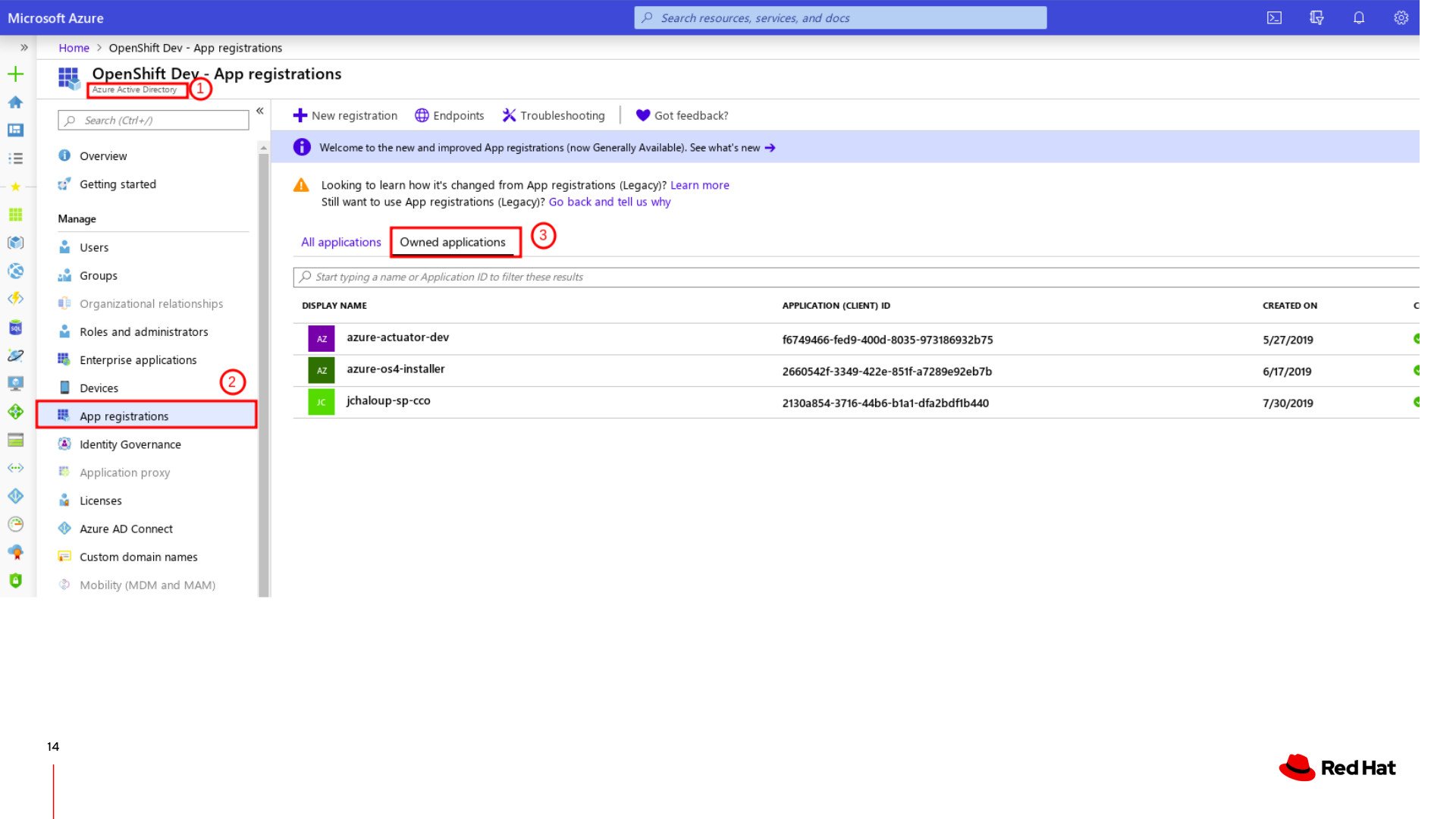Image resolution: width=1456 pixels, height=819 pixels.
Task: Go to the Home icon in left rail
Action: click(15, 102)
